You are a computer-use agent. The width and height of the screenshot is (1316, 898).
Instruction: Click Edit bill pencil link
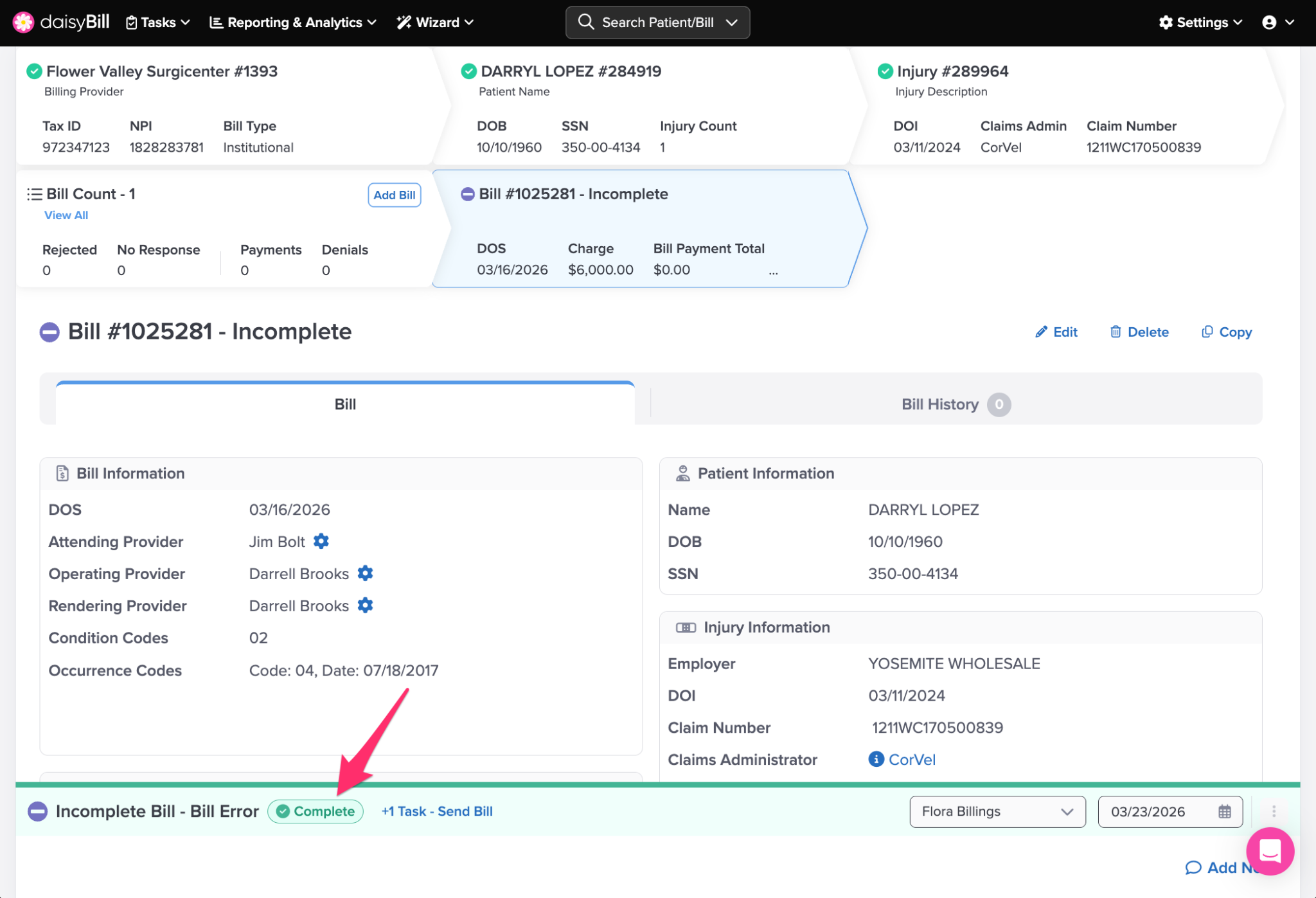pyautogui.click(x=1056, y=332)
